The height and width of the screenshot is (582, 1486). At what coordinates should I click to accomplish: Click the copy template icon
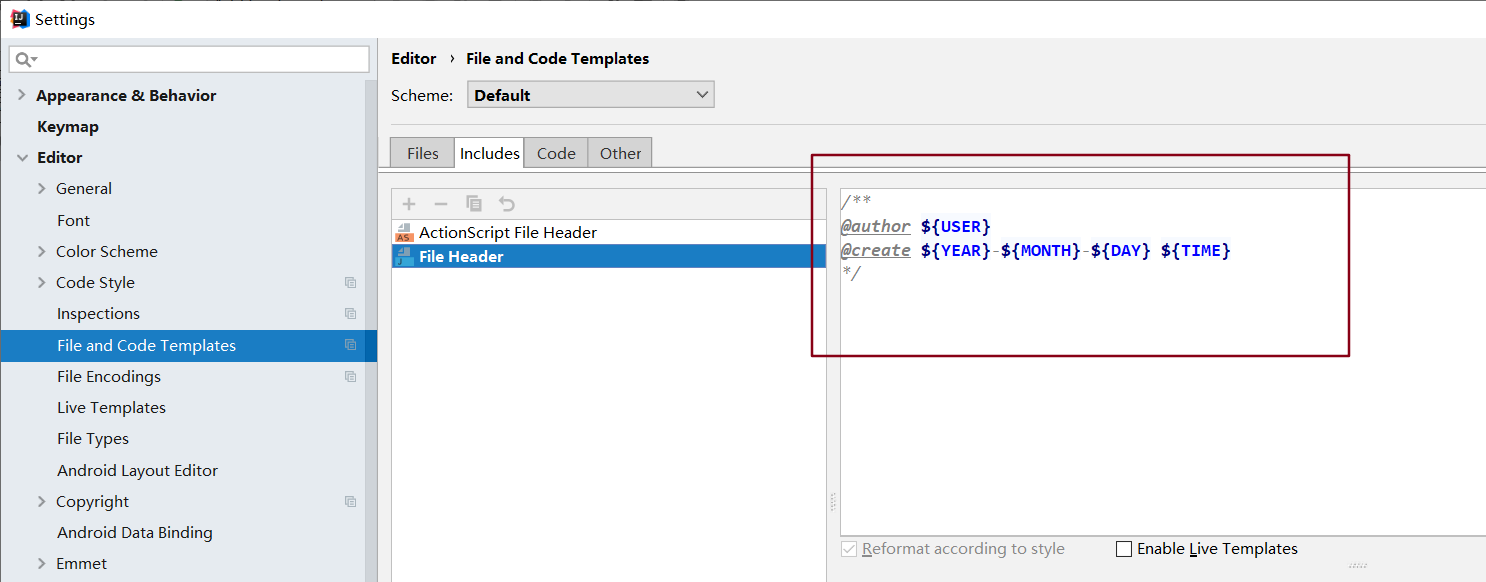tap(474, 204)
